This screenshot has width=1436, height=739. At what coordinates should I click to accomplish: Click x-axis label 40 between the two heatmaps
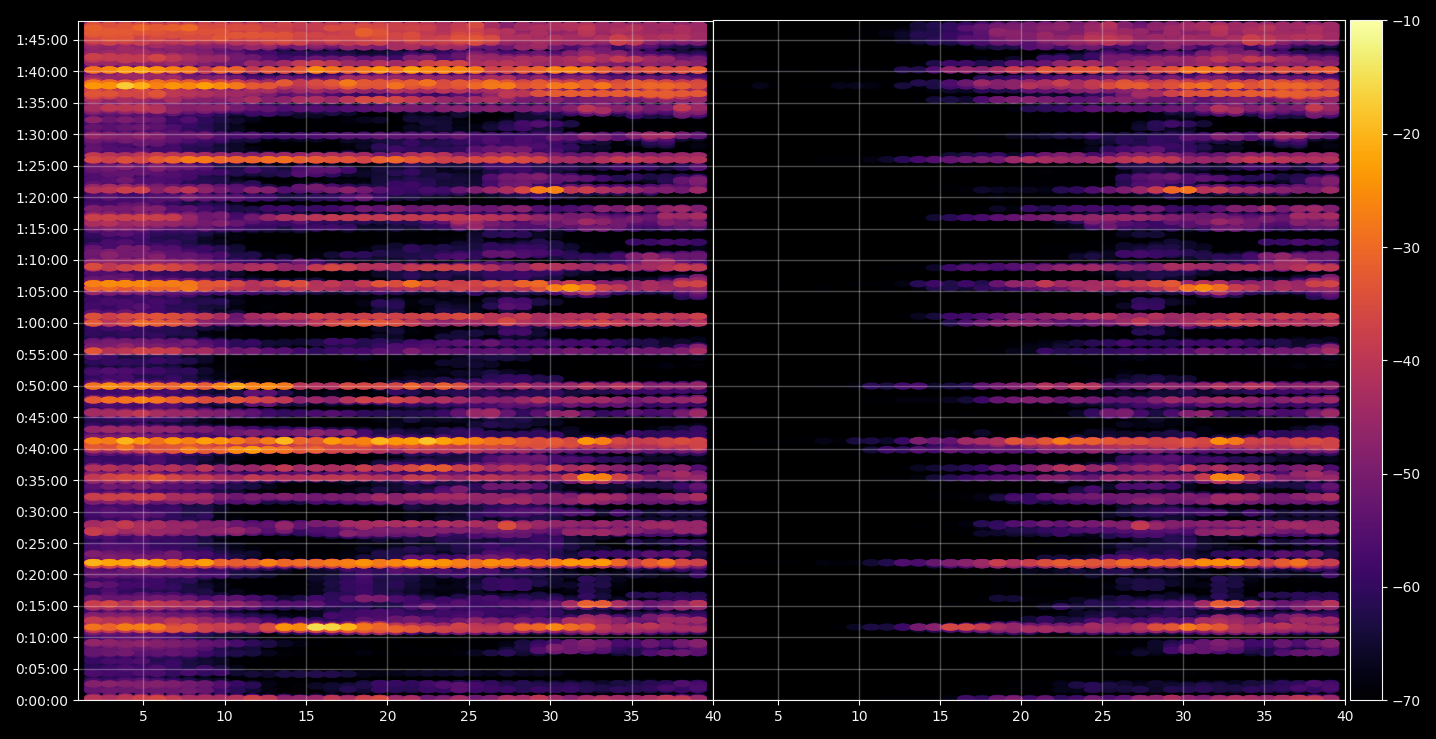tap(713, 716)
